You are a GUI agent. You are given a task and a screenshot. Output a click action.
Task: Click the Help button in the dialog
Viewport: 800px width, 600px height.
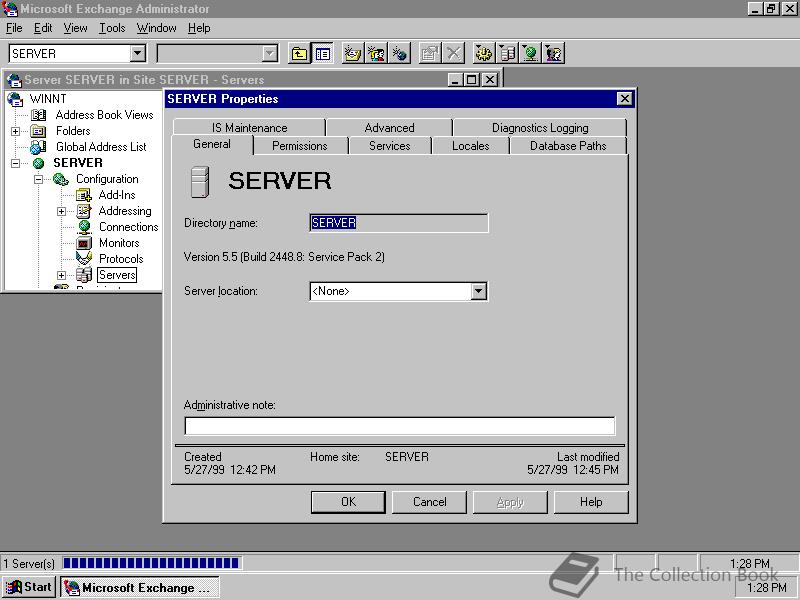pos(591,502)
